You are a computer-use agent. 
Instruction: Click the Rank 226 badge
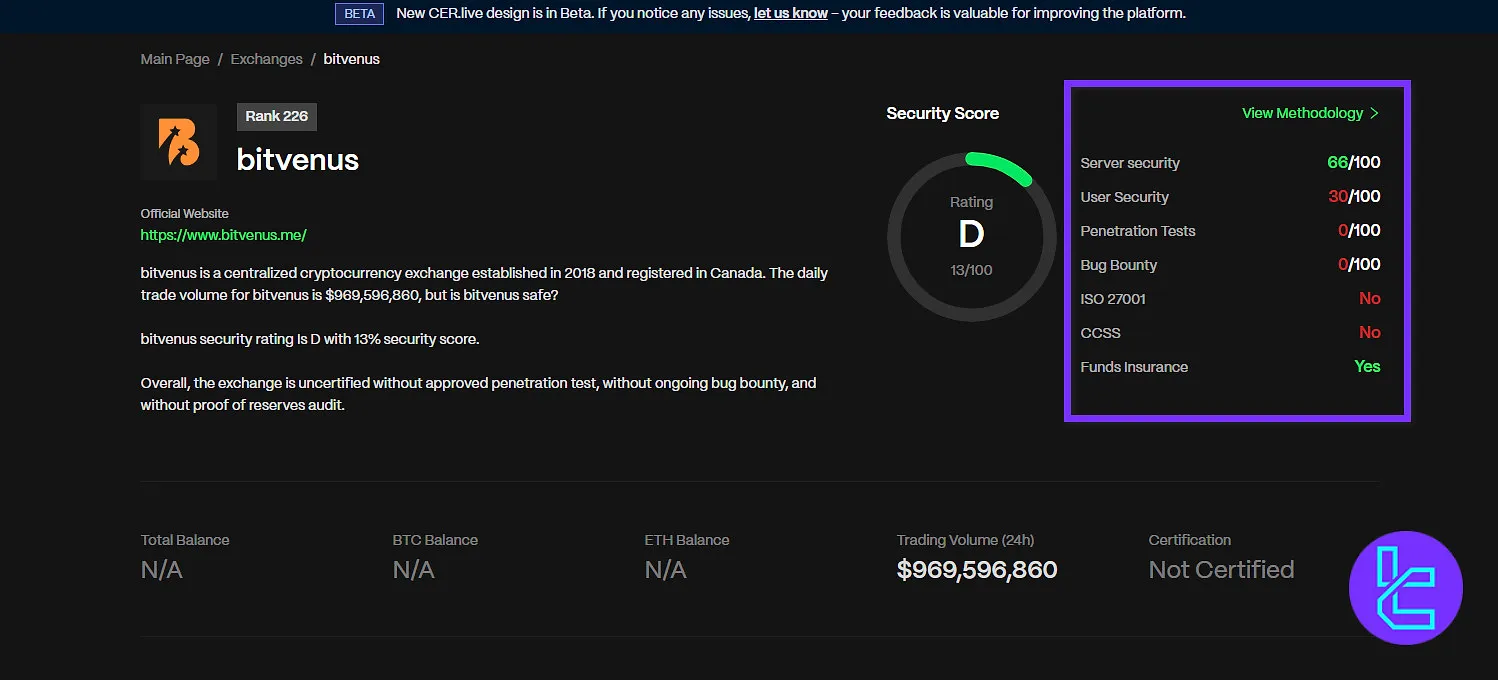pyautogui.click(x=277, y=116)
